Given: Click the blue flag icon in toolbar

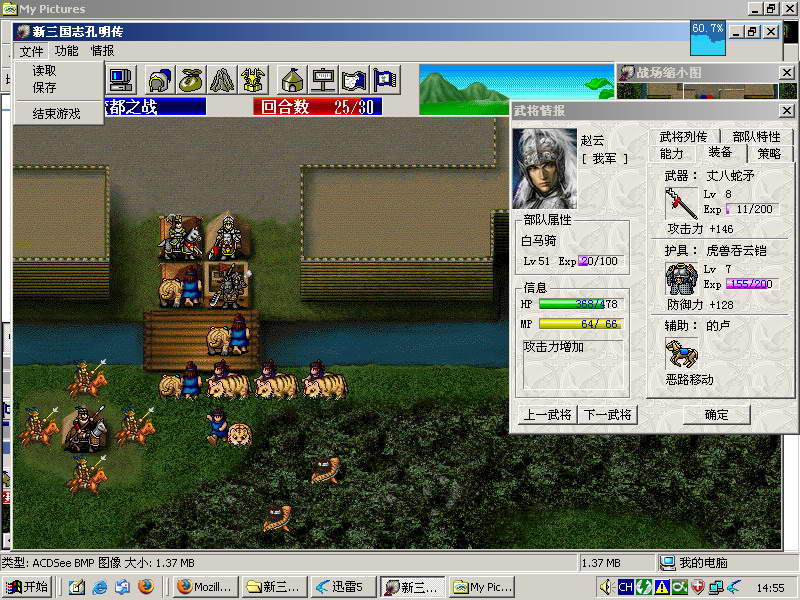Looking at the screenshot, I should tap(385, 80).
